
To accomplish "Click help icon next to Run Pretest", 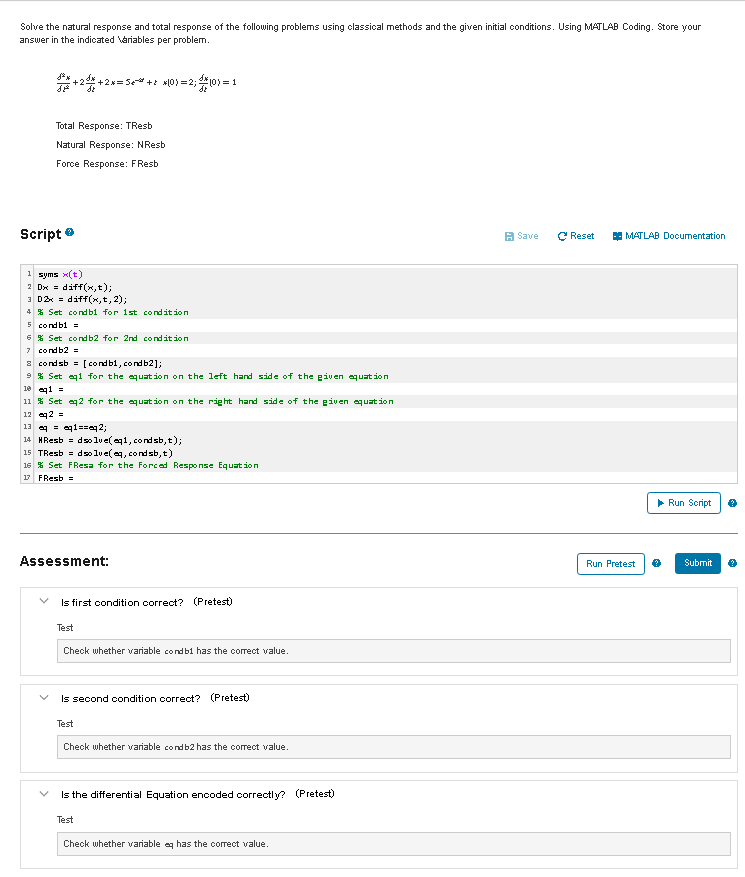I will tap(657, 563).
